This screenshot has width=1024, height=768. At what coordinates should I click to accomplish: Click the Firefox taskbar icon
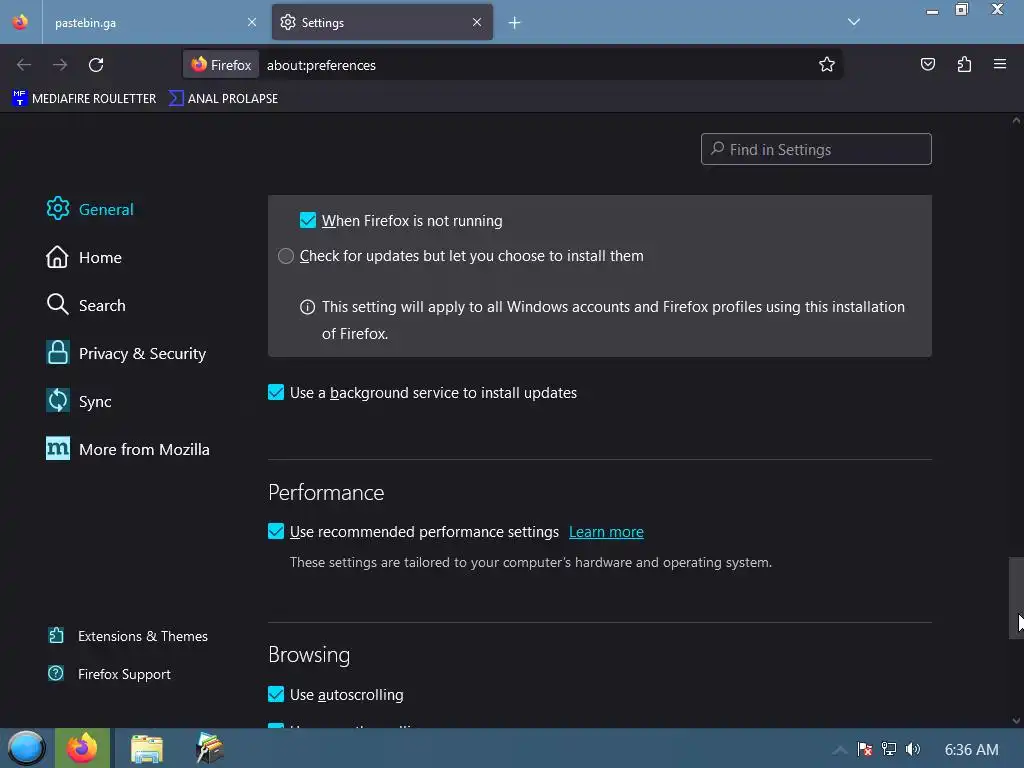(82, 748)
